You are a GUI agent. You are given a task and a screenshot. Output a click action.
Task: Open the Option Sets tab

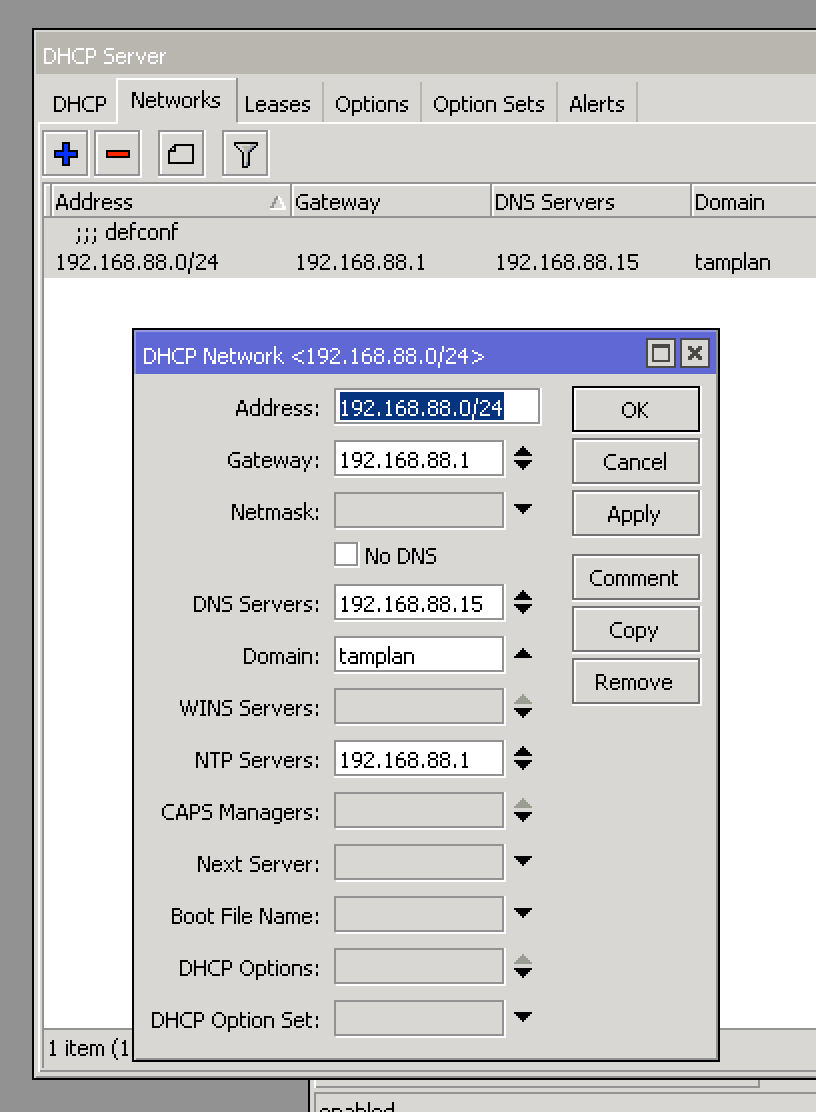point(489,104)
